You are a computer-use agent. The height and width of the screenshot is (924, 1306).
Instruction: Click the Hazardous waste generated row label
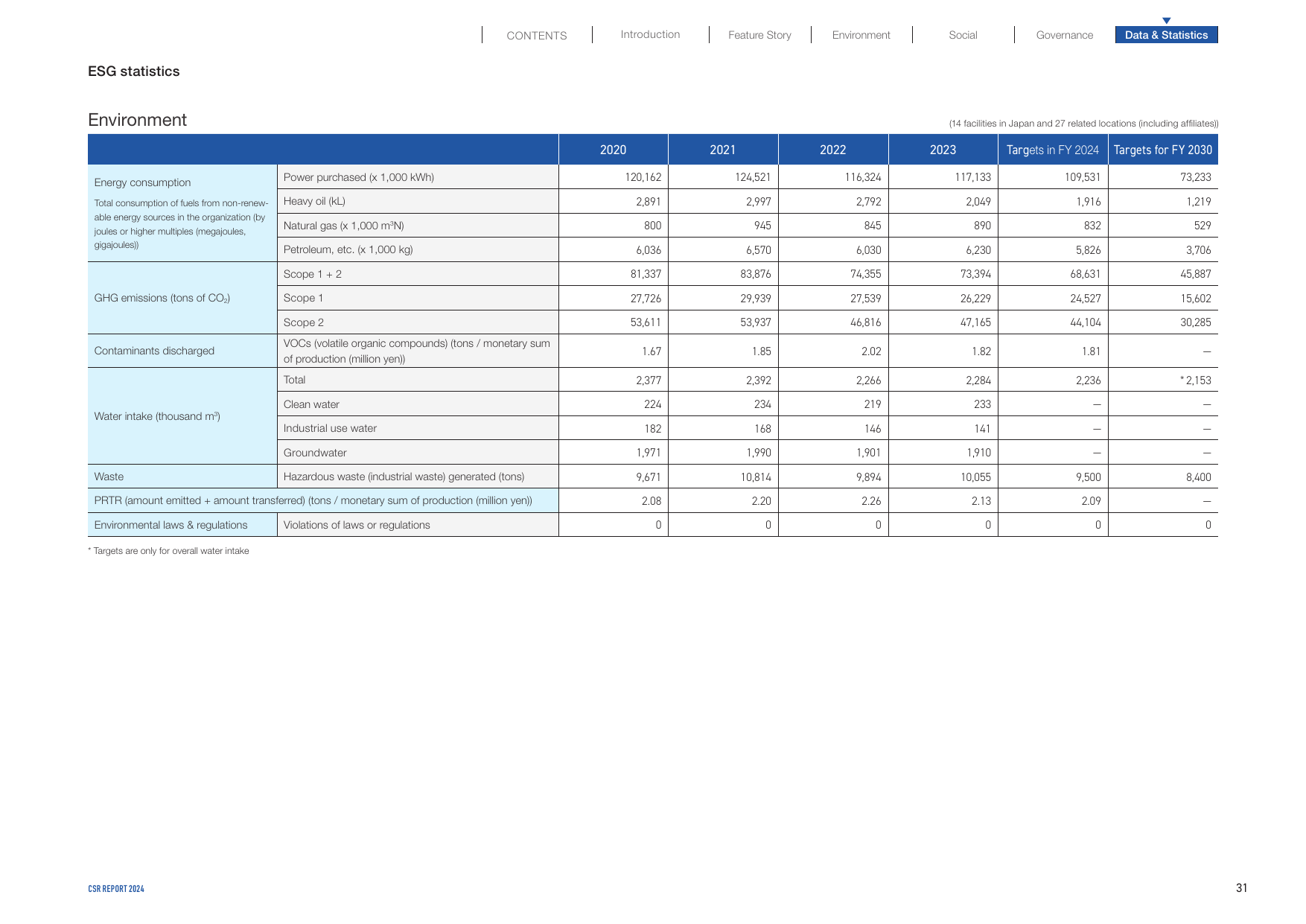click(x=404, y=477)
